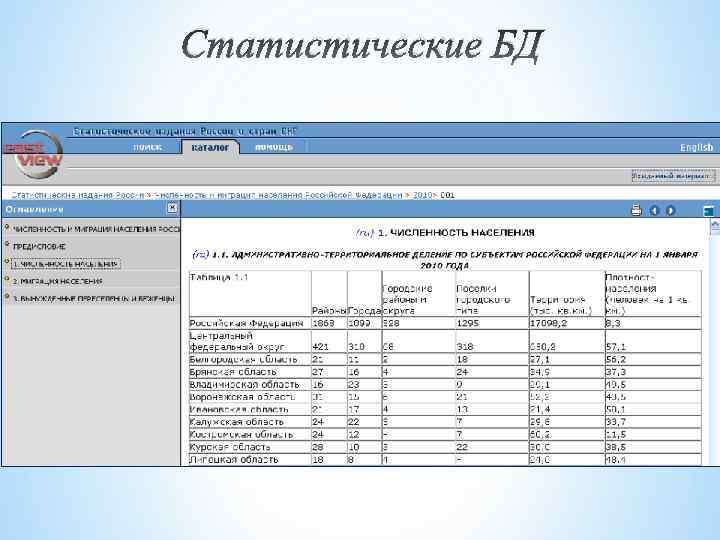Expand bullet beside 1. ЧИСЛЕННОСТЬ НАСЕЛЕНИЯ
Image resolution: width=720 pixels, height=540 pixels.
(7, 262)
